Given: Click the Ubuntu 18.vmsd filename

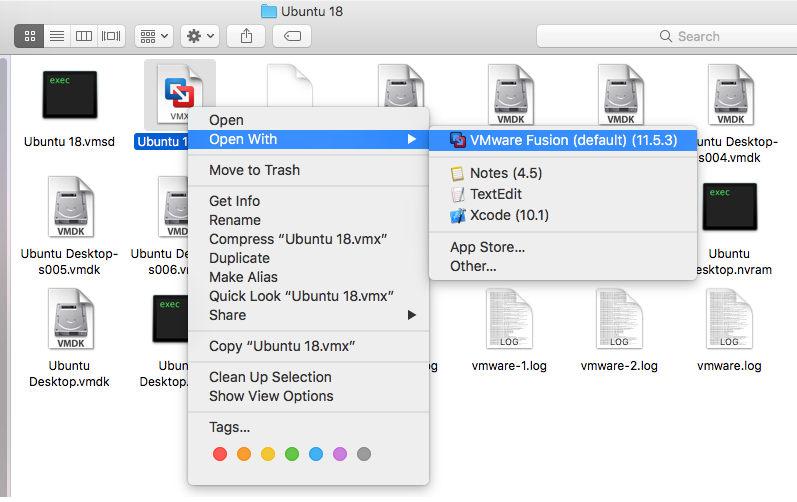Looking at the screenshot, I should click(70, 142).
